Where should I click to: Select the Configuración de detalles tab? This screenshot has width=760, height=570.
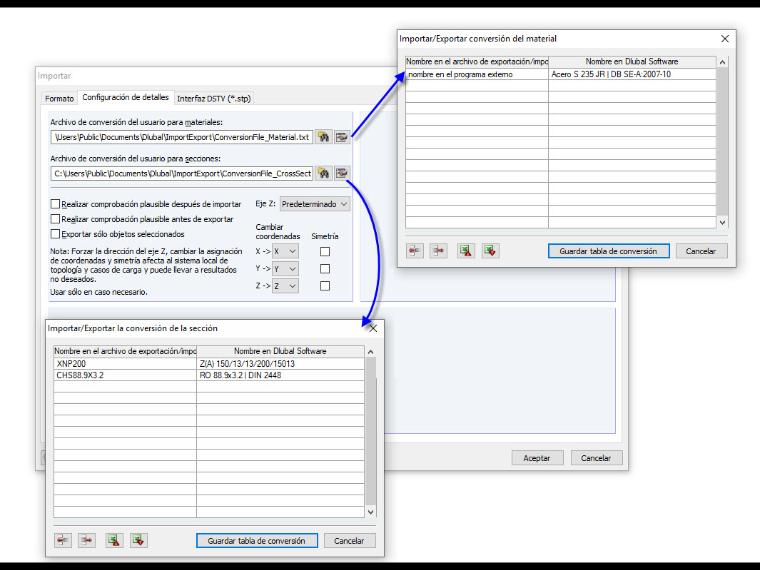126,97
